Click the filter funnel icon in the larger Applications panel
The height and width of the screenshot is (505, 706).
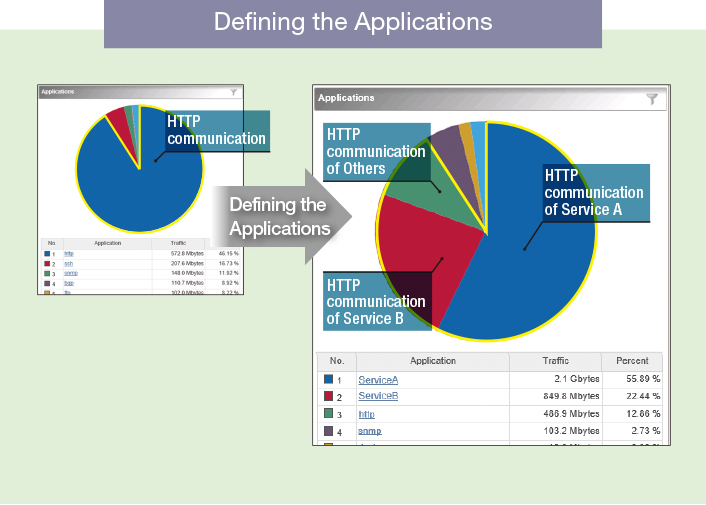coord(652,99)
